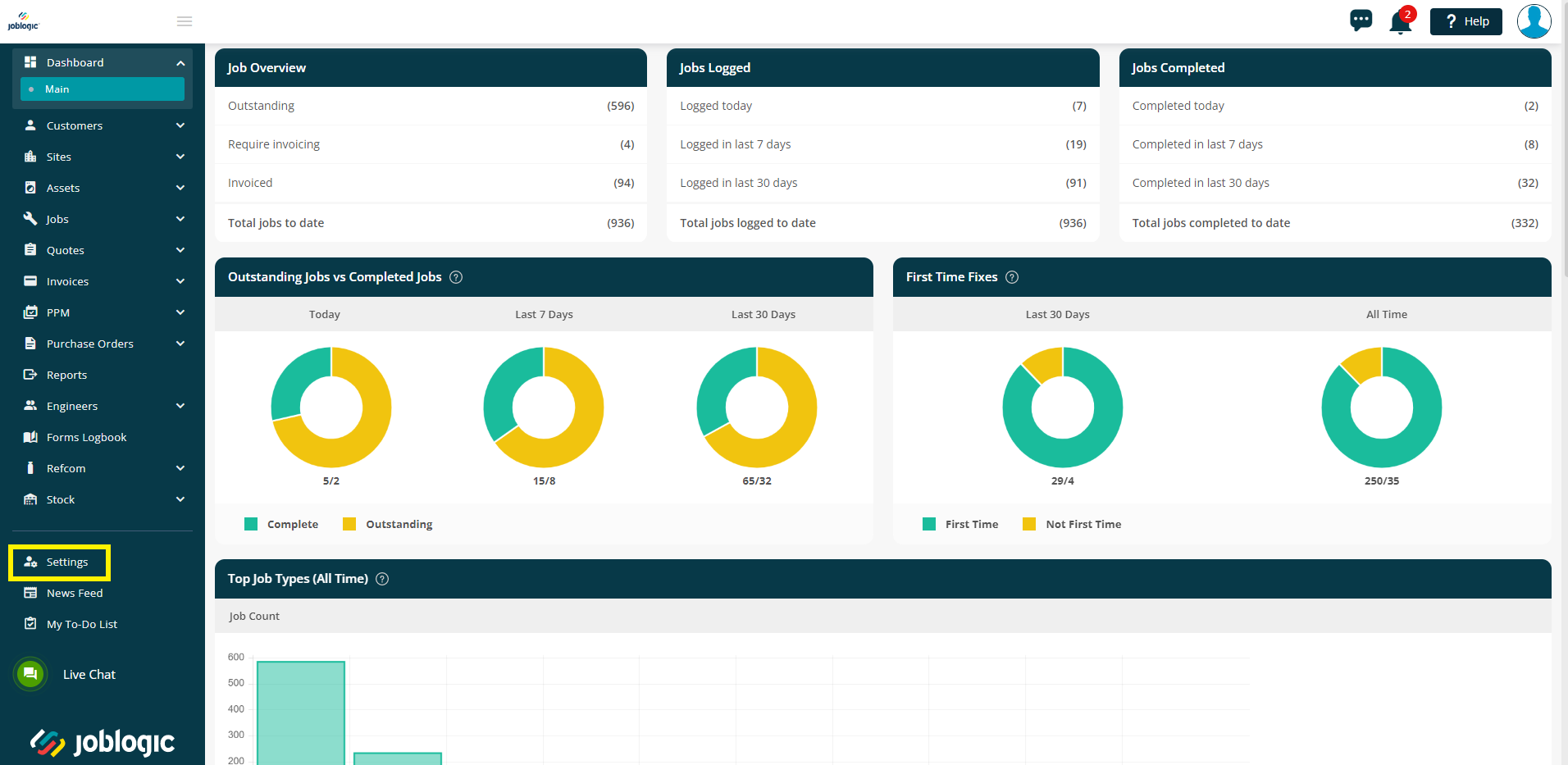This screenshot has width=1568, height=765.
Task: Click the Customers person icon
Action: (x=30, y=125)
